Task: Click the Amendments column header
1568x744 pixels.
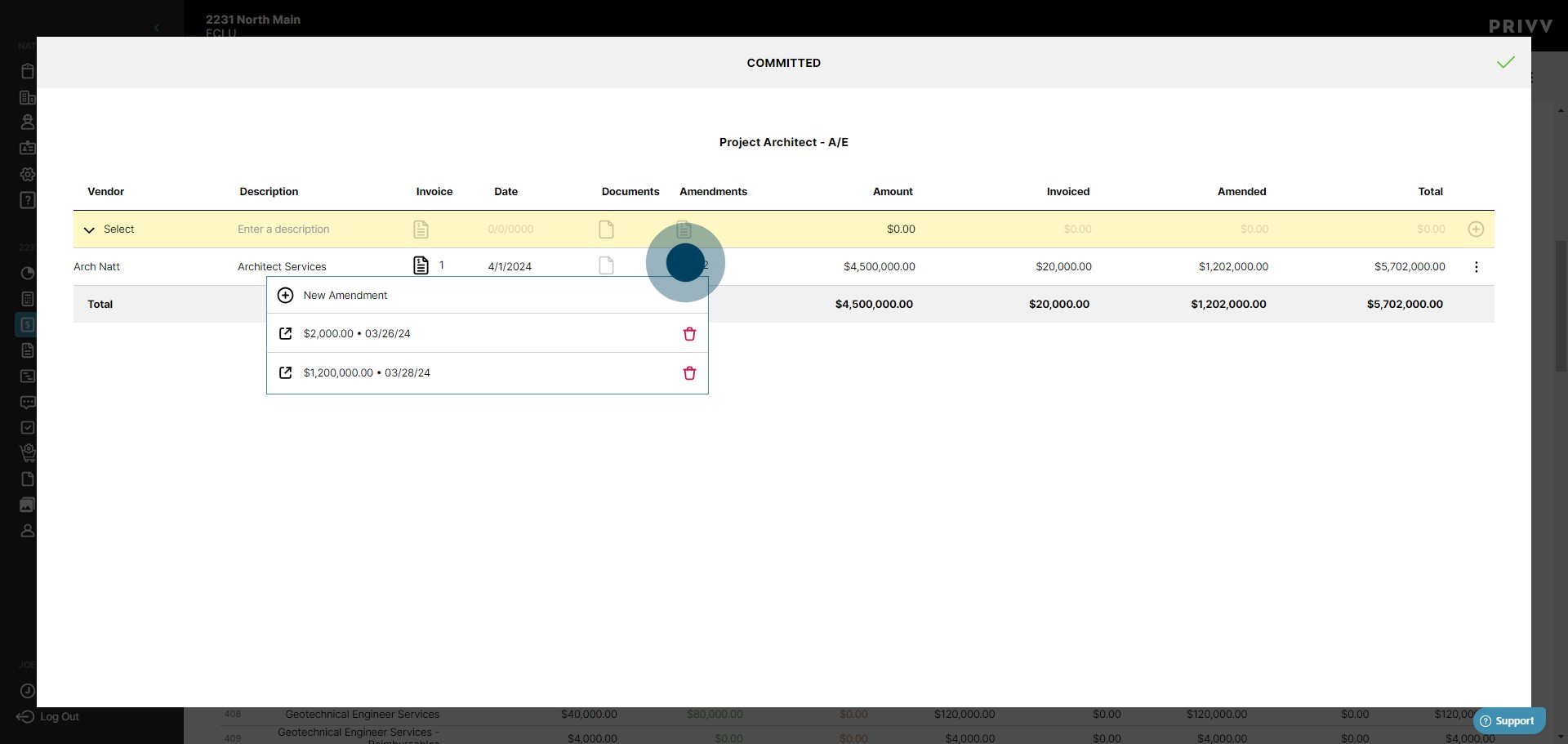Action: [713, 192]
